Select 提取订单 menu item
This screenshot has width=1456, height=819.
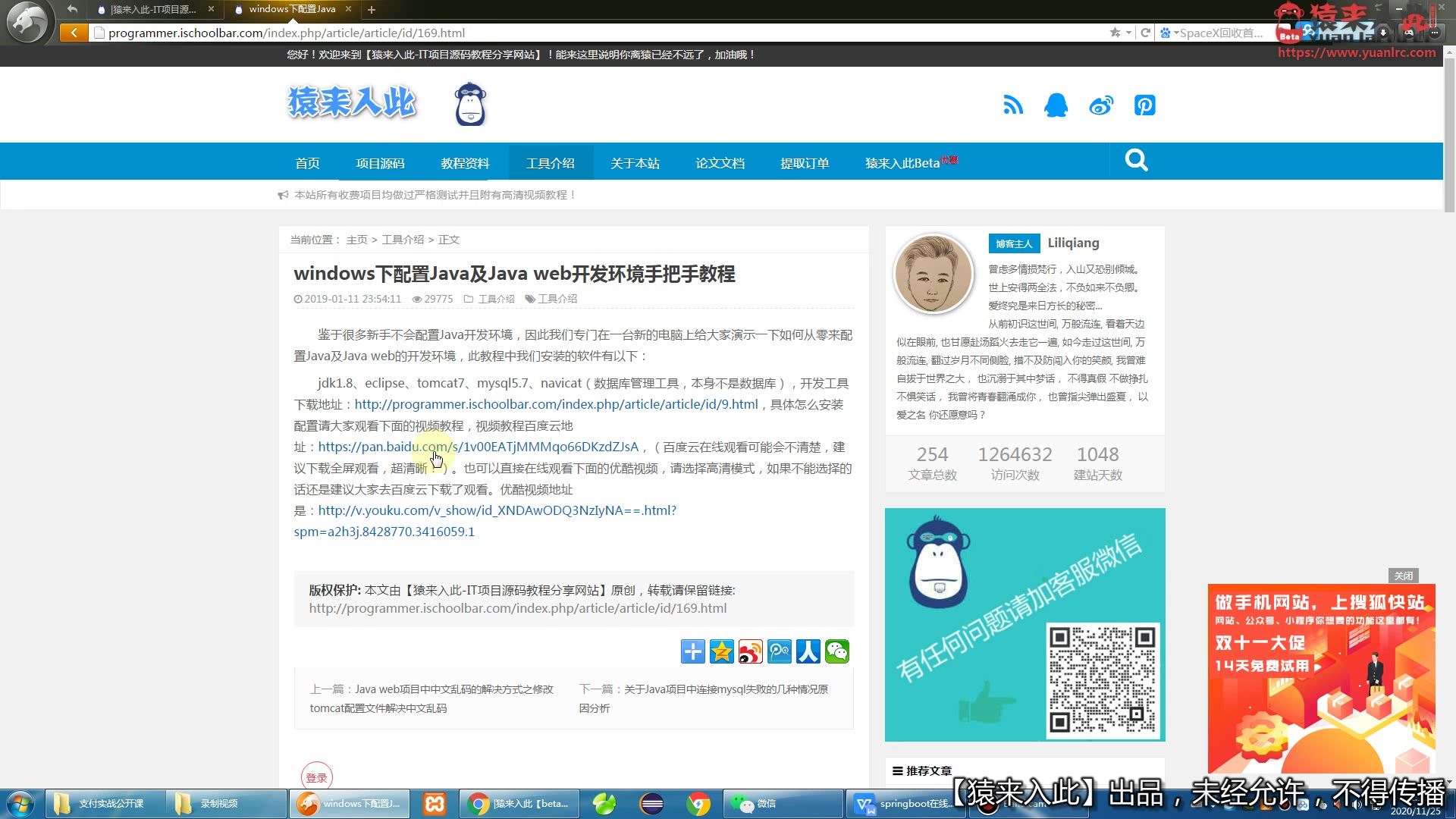tap(805, 163)
